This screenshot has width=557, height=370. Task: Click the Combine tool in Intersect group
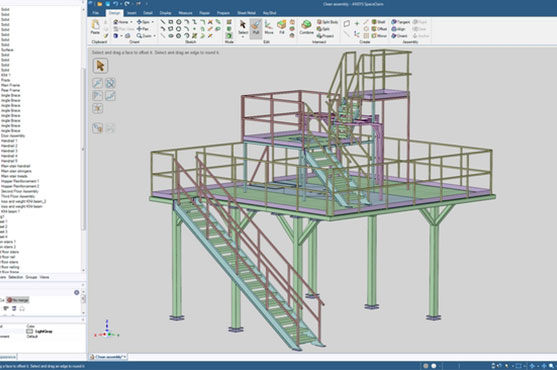tap(306, 27)
